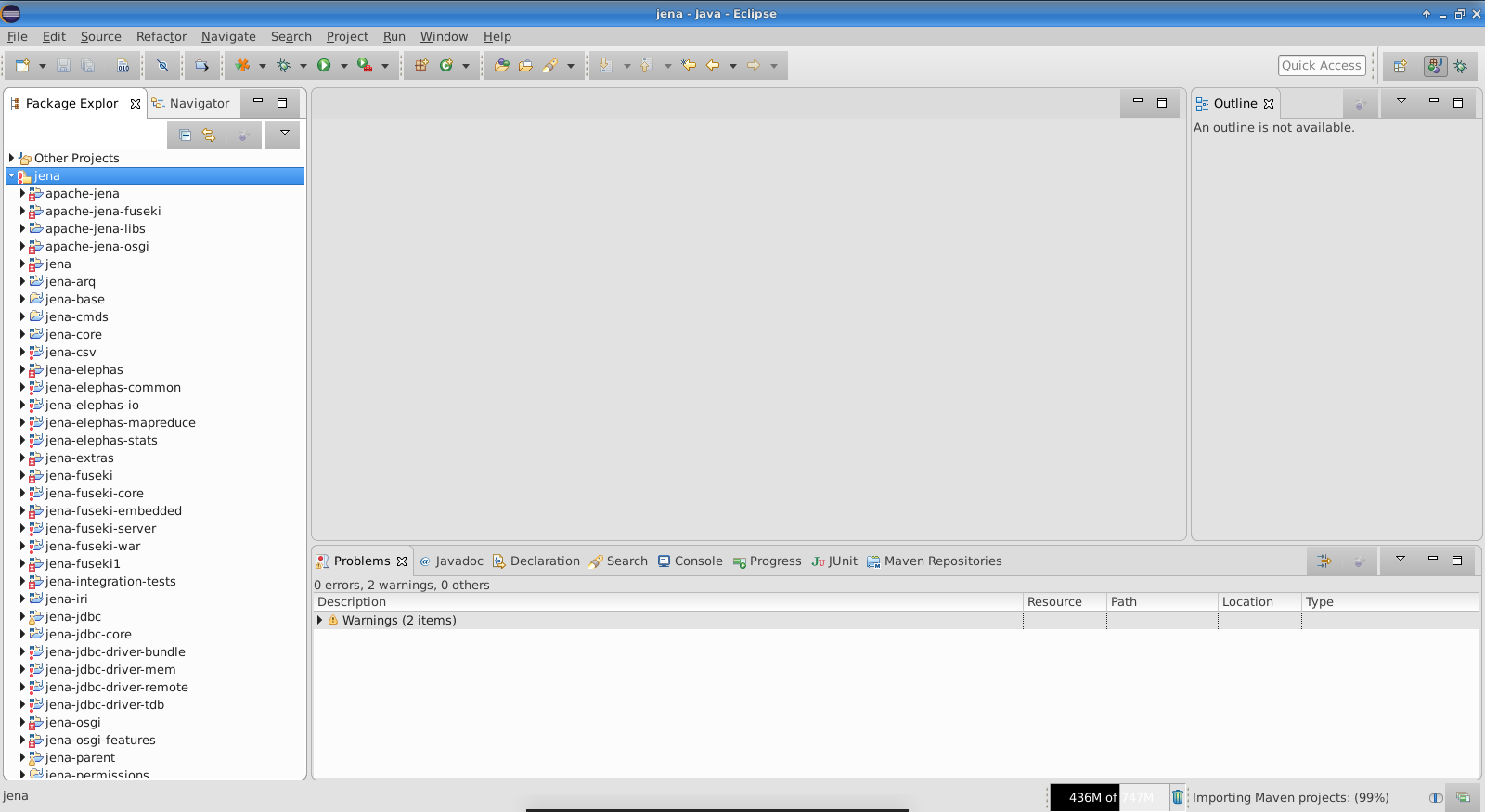Click the Open Type toolbar icon
The width and height of the screenshot is (1485, 812).
(501, 65)
